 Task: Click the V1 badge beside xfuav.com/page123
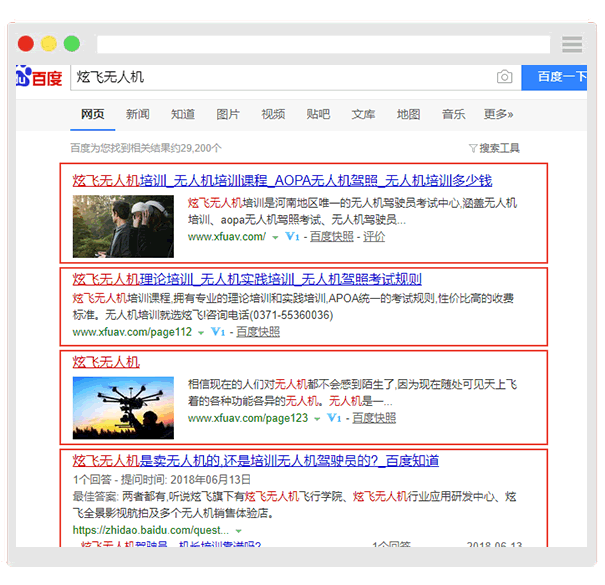334,418
